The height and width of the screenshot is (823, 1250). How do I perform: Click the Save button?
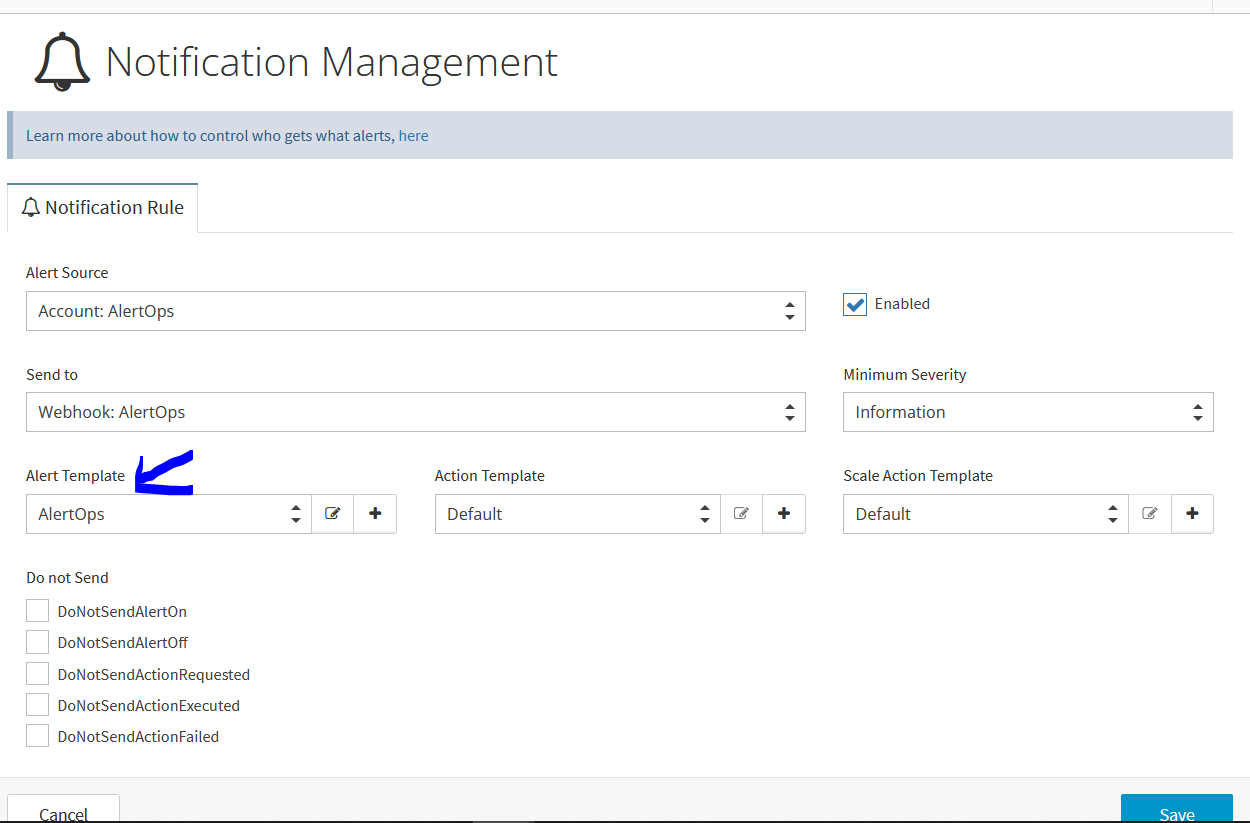[x=1176, y=811]
